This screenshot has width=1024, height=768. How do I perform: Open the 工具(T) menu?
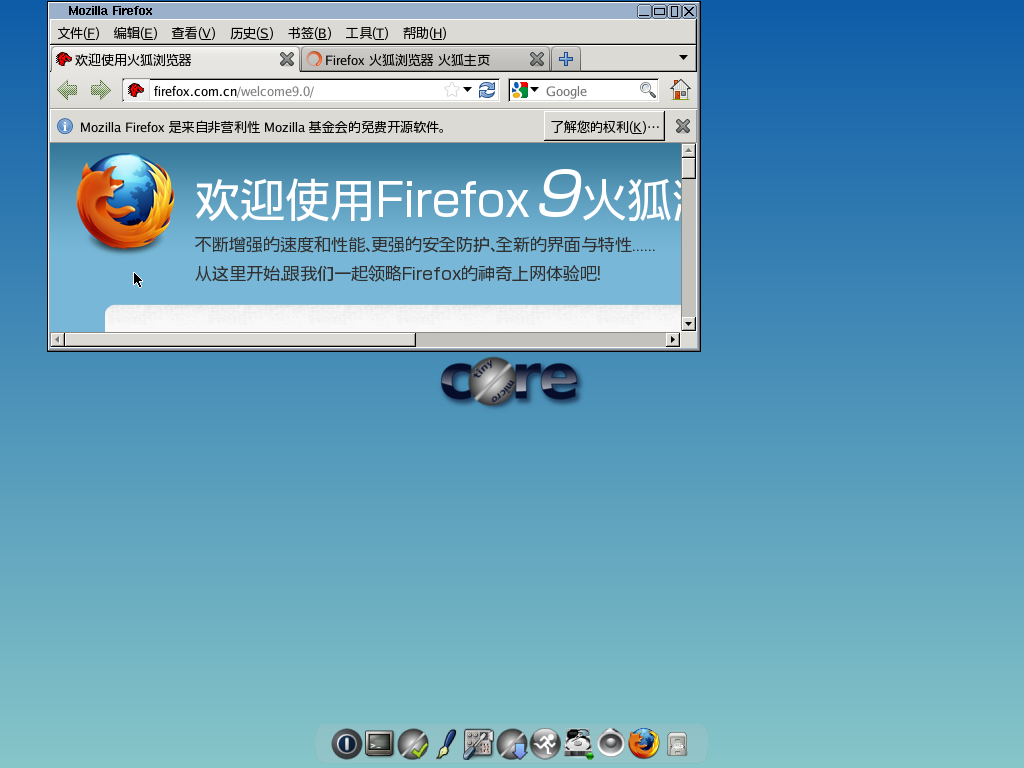coord(367,33)
